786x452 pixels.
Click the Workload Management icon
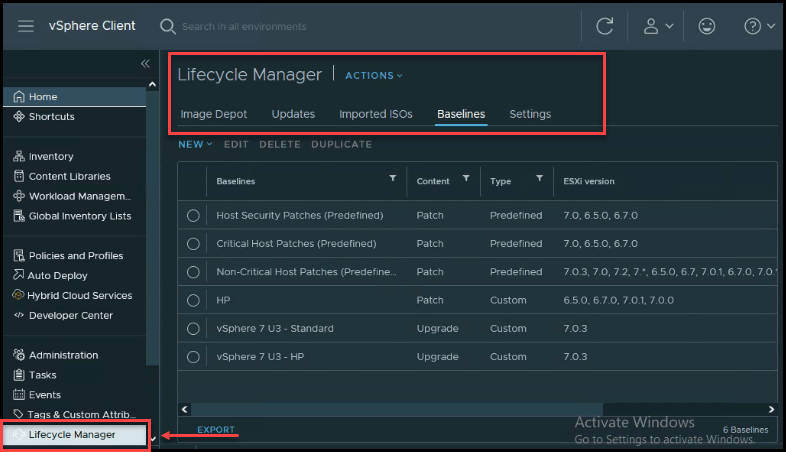click(x=19, y=196)
